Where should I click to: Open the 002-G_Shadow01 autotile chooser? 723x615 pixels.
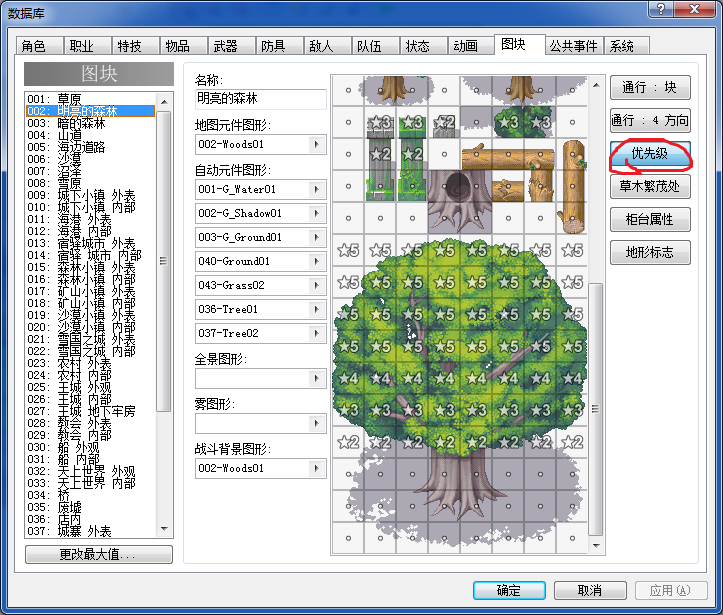point(316,213)
